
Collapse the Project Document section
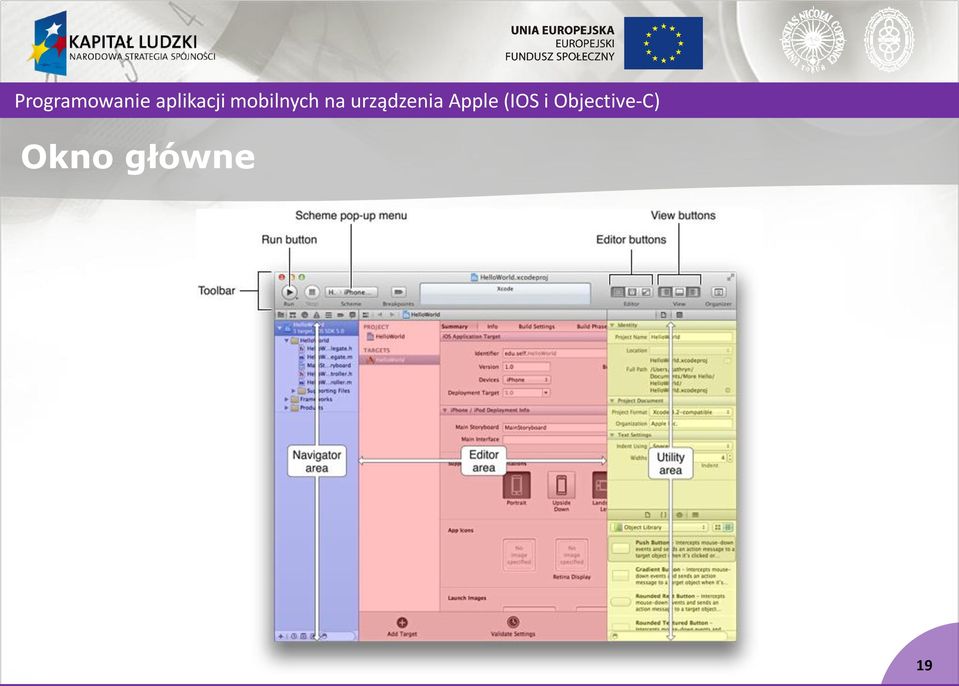click(x=612, y=400)
